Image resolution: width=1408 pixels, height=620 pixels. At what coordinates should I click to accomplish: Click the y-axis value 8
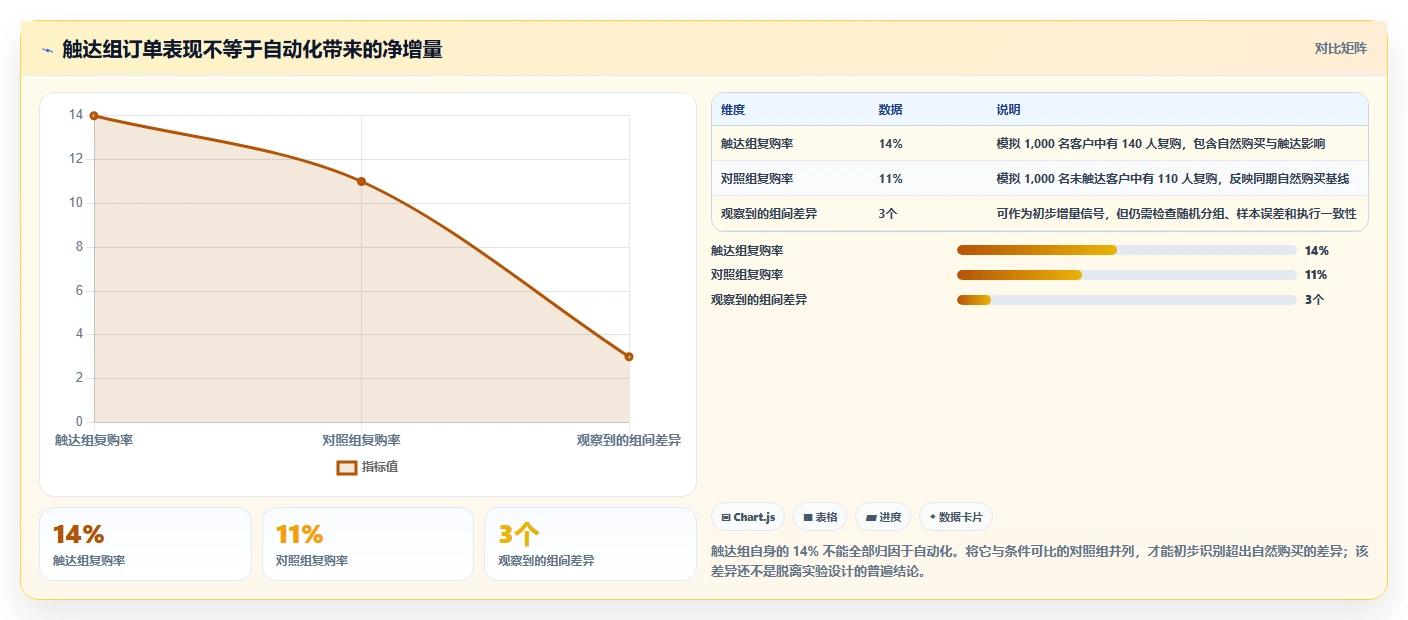point(79,247)
